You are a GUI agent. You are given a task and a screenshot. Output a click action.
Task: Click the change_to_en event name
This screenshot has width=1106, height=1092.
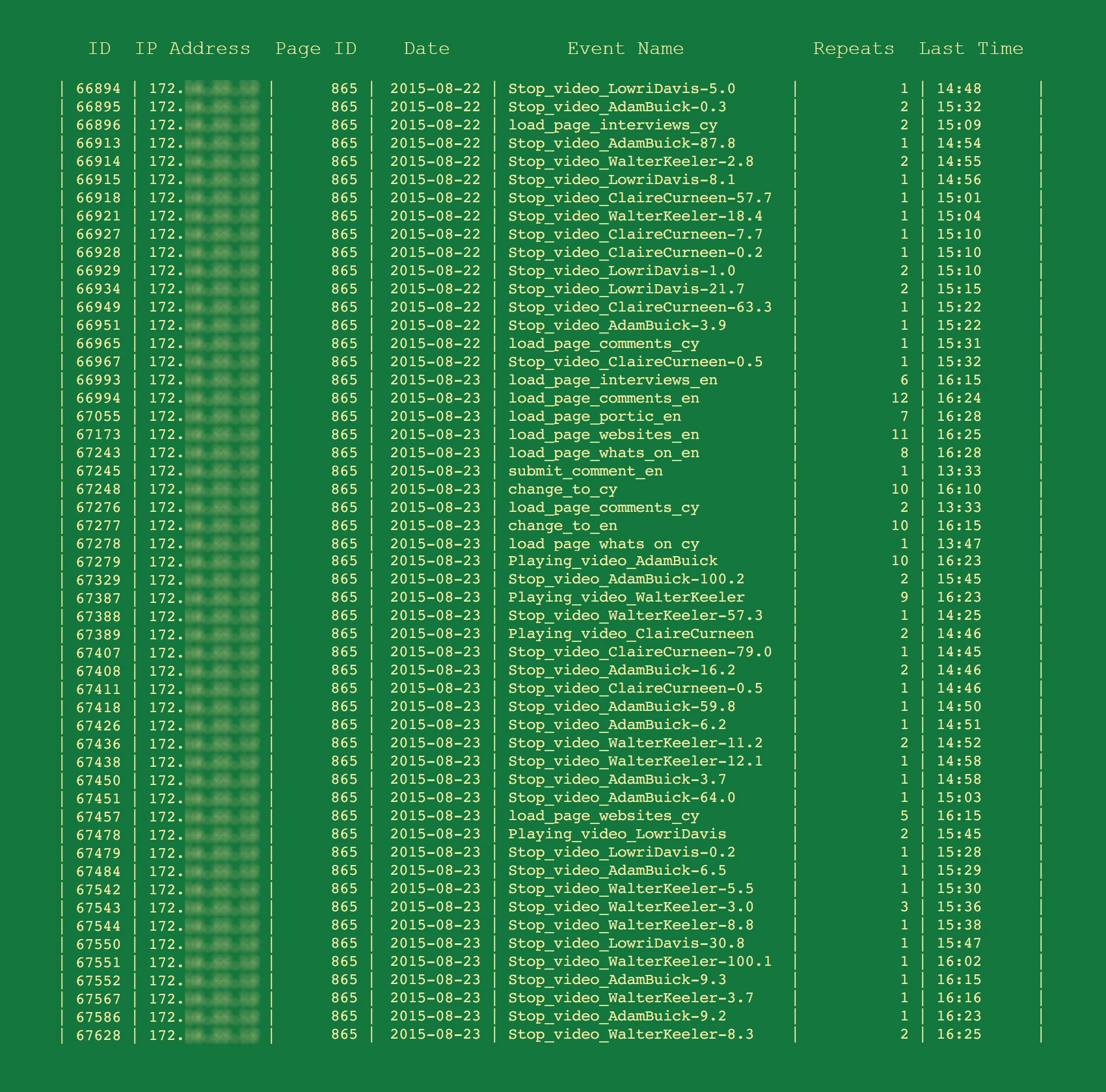point(562,526)
